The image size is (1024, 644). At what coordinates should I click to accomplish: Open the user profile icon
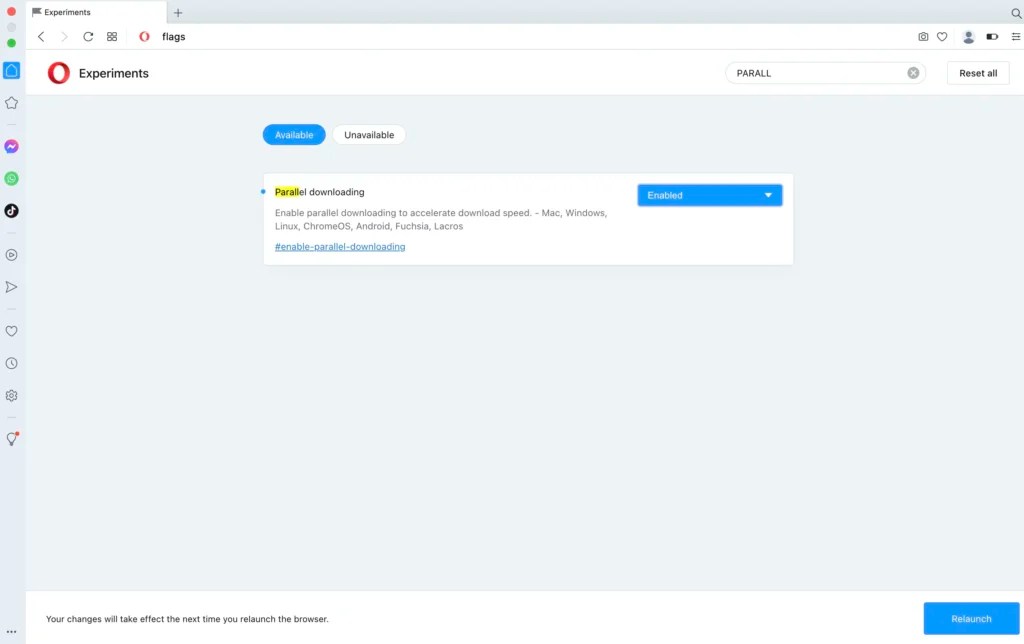[x=967, y=36]
